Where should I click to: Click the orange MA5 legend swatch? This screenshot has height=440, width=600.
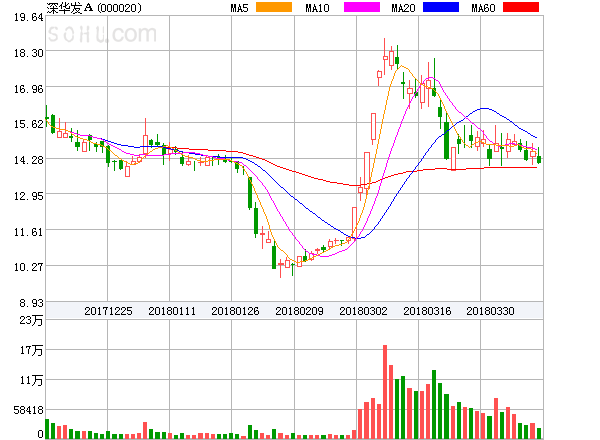274,7
